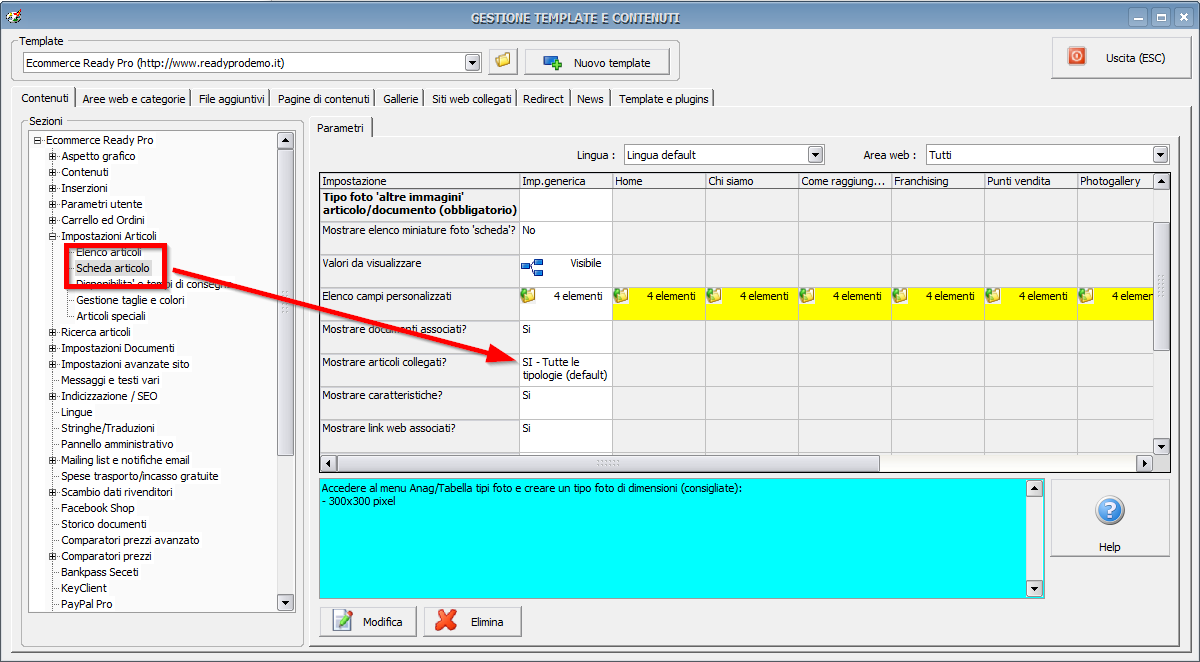Select Elenco articoli in the tree
1200x662 pixels.
(109, 252)
